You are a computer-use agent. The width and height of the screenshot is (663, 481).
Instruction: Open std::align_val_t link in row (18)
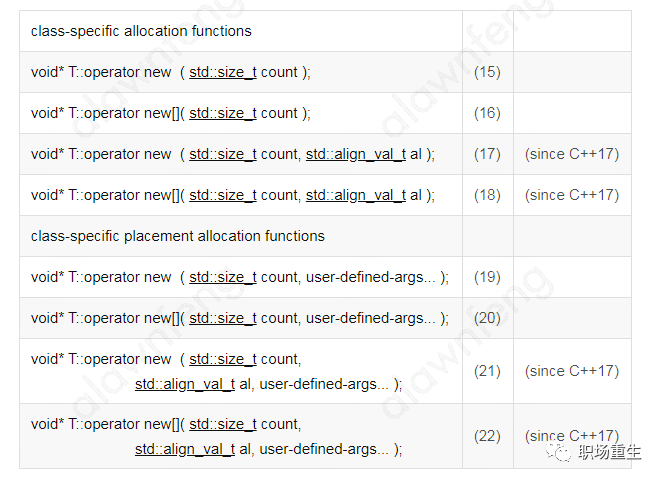click(356, 195)
